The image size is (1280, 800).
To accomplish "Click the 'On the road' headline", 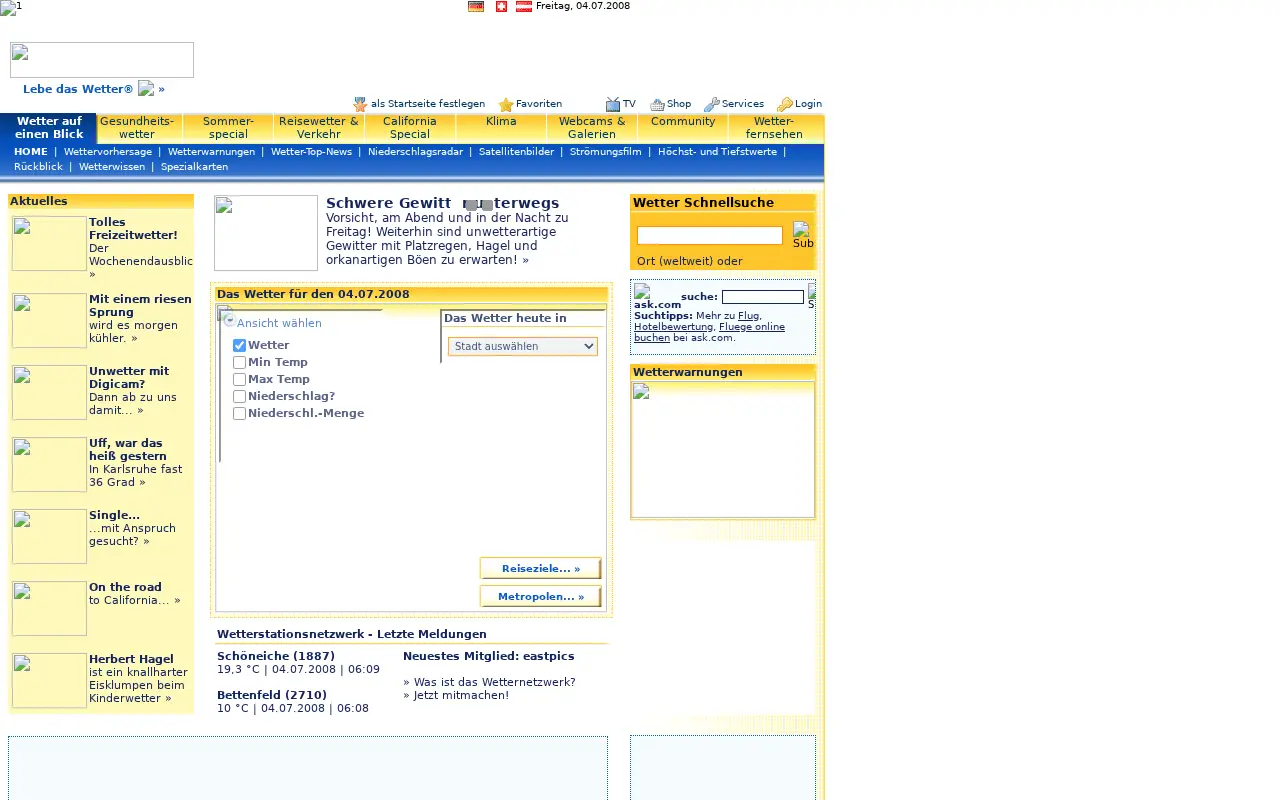I will (x=125, y=587).
